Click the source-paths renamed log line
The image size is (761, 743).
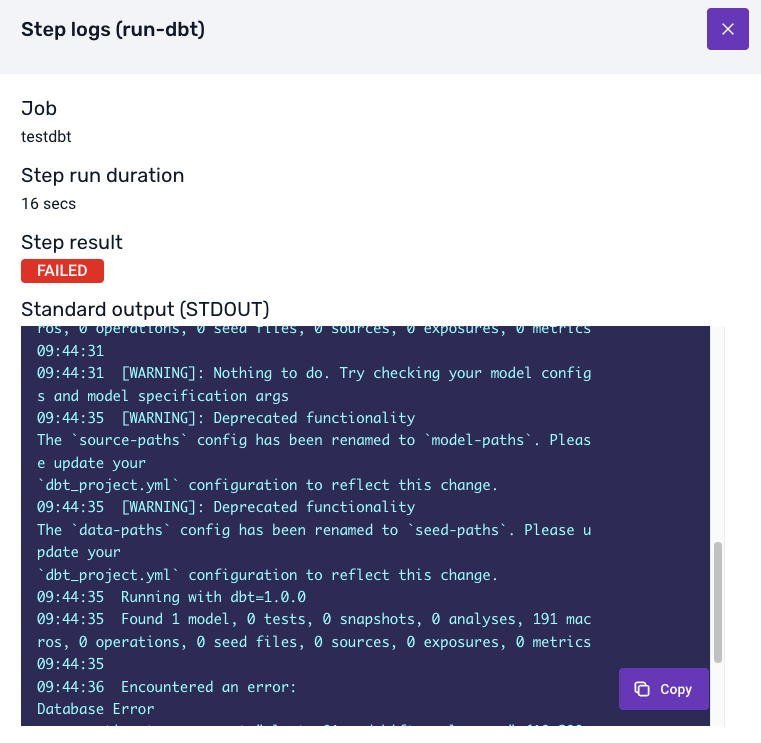coord(314,440)
